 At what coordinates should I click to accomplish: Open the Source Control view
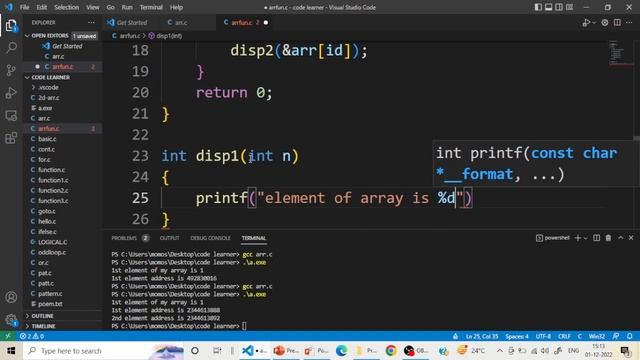tap(11, 70)
